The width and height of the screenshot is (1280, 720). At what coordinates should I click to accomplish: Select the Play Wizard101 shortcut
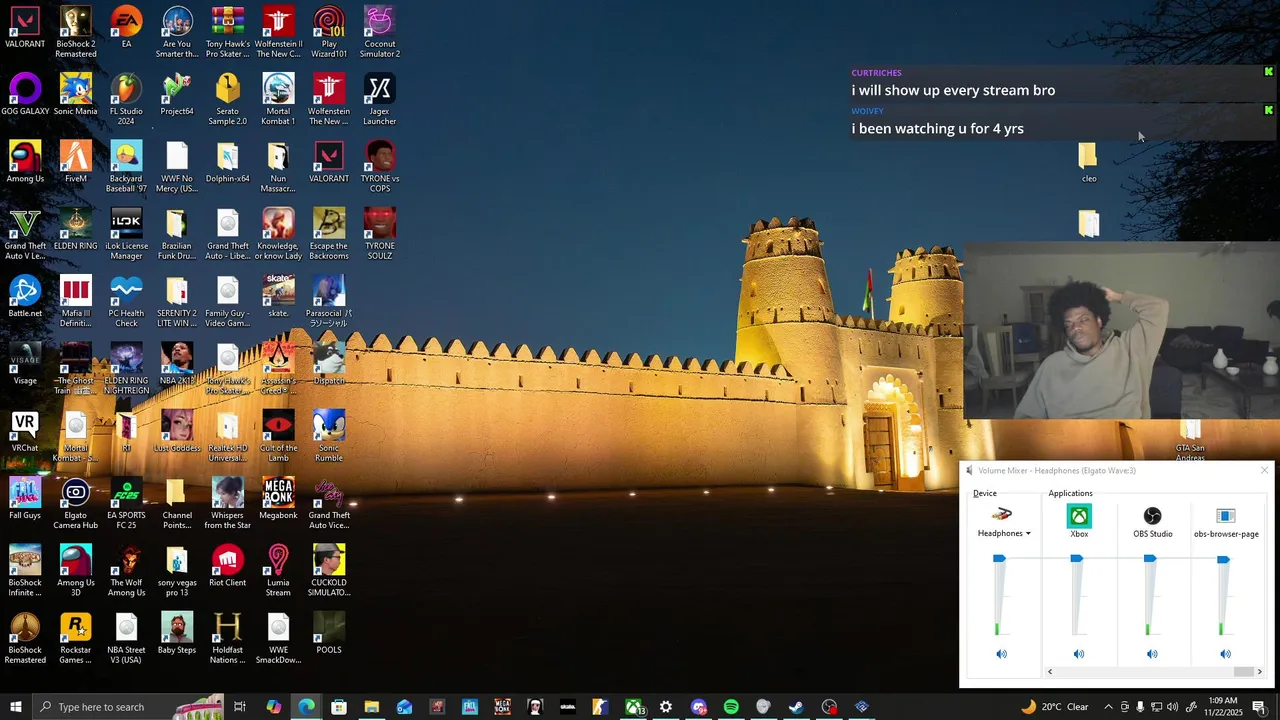(x=329, y=32)
